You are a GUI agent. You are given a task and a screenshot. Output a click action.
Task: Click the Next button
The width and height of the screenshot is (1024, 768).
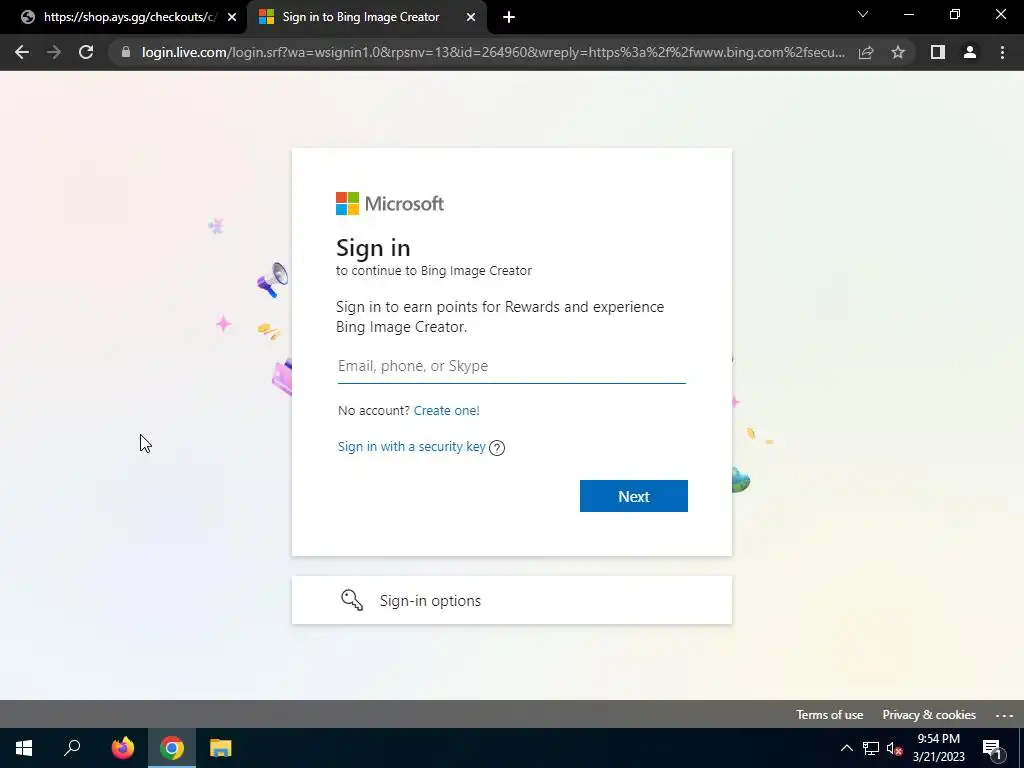pos(633,496)
